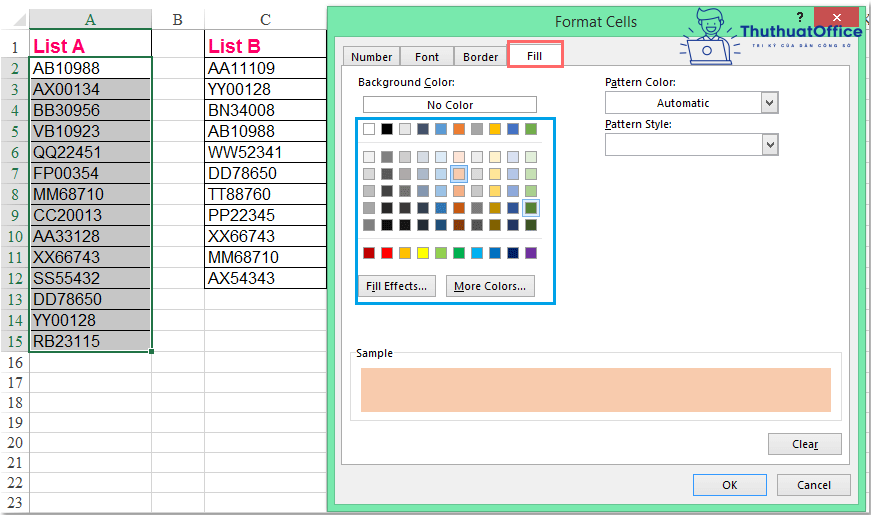This screenshot has width=871, height=515.
Task: Select cell 'AA33128' in List A
Action: pos(90,236)
